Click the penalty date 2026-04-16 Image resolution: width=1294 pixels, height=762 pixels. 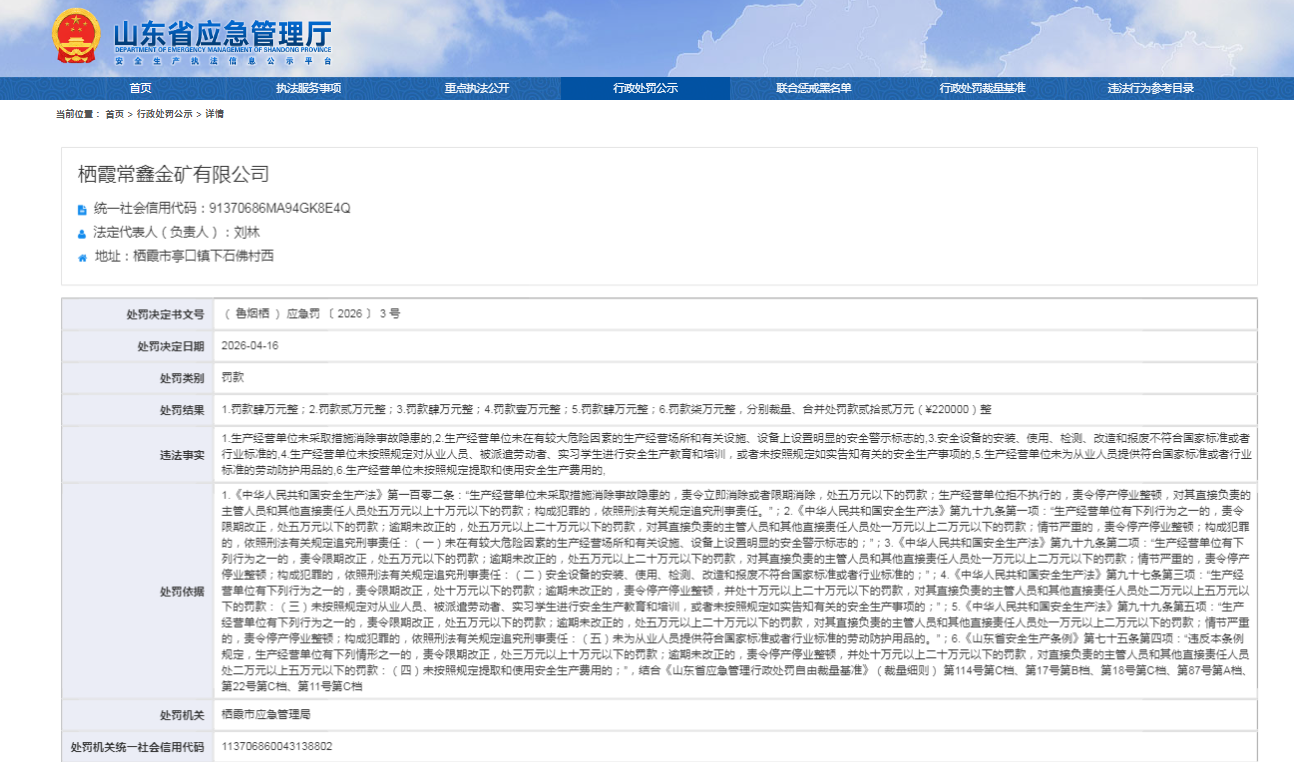(x=250, y=346)
